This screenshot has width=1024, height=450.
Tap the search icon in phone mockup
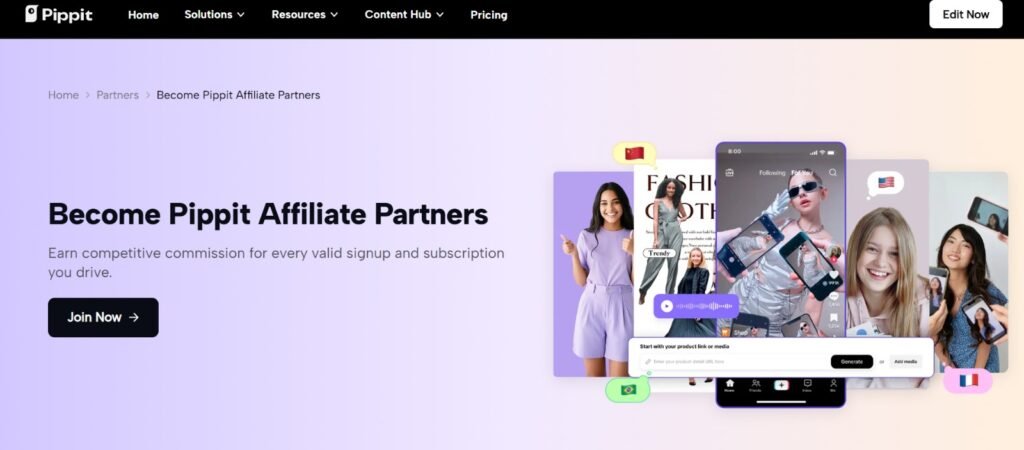click(x=833, y=172)
